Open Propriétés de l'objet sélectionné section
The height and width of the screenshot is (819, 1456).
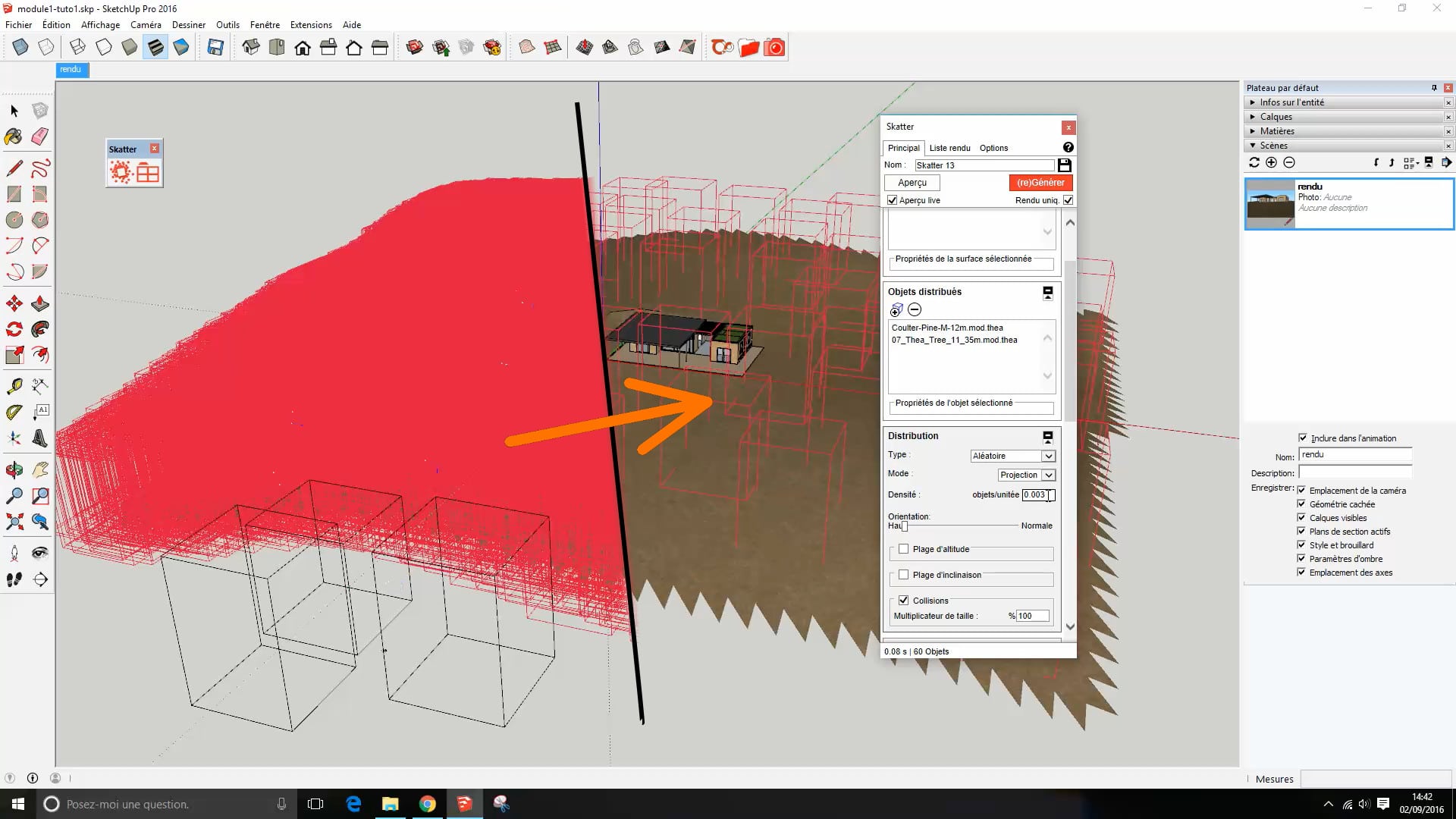pyautogui.click(x=972, y=409)
